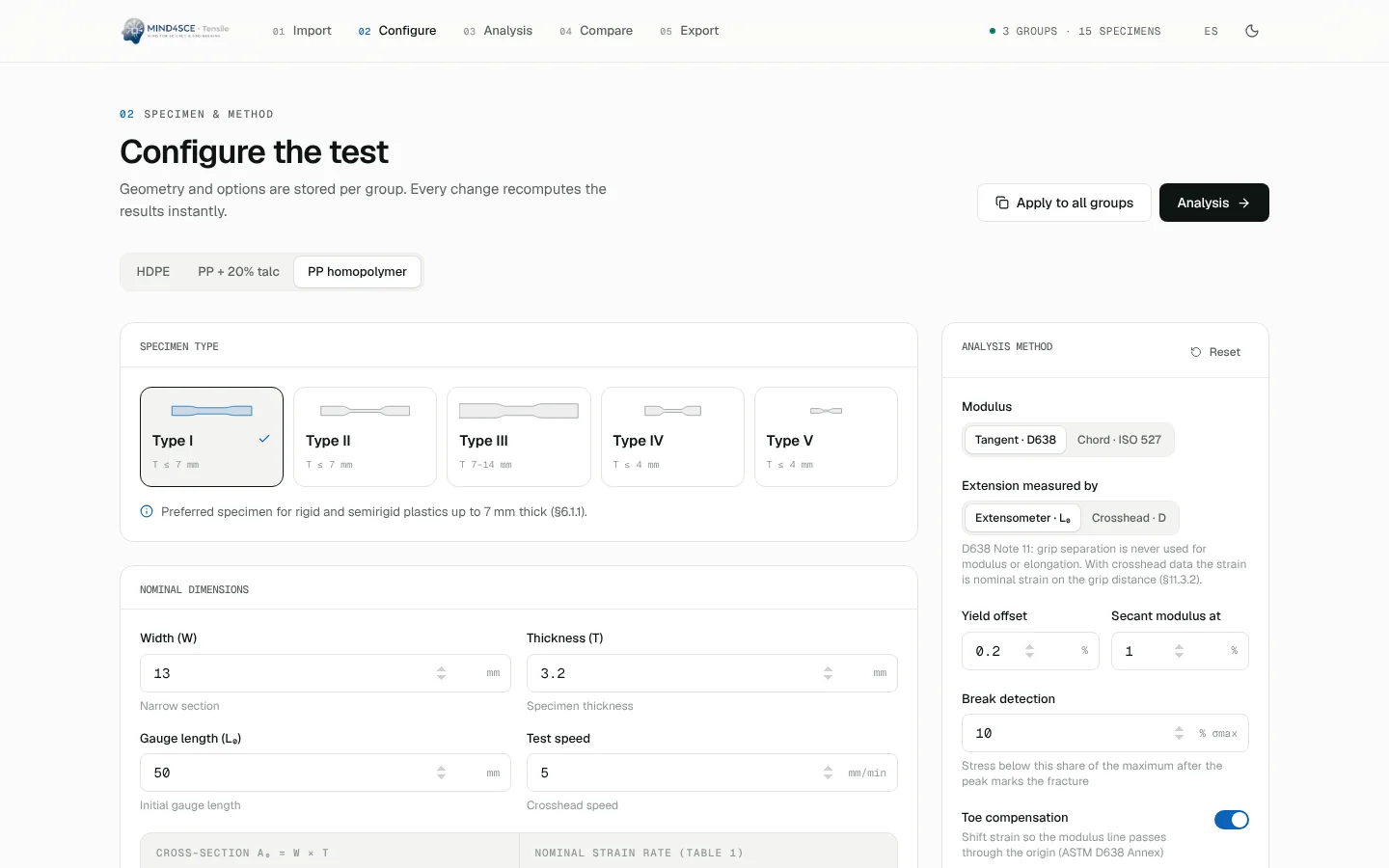Open the Export step
This screenshot has width=1389, height=868.
click(690, 31)
